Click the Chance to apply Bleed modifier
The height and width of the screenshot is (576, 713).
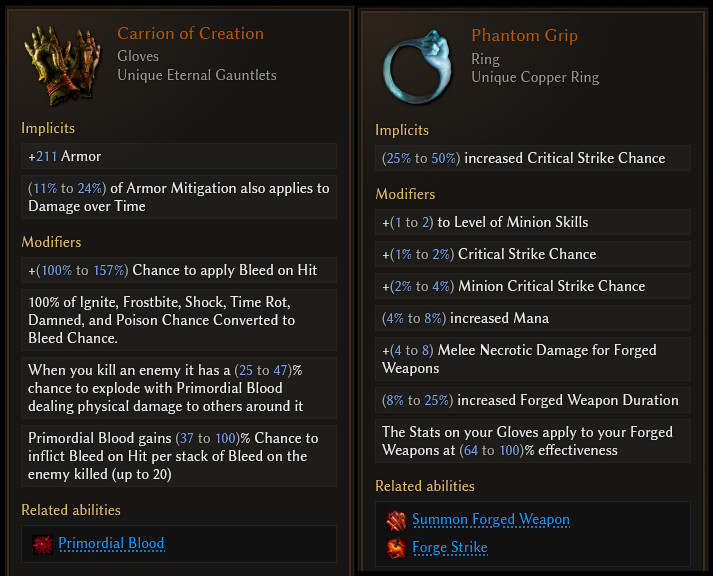point(179,270)
